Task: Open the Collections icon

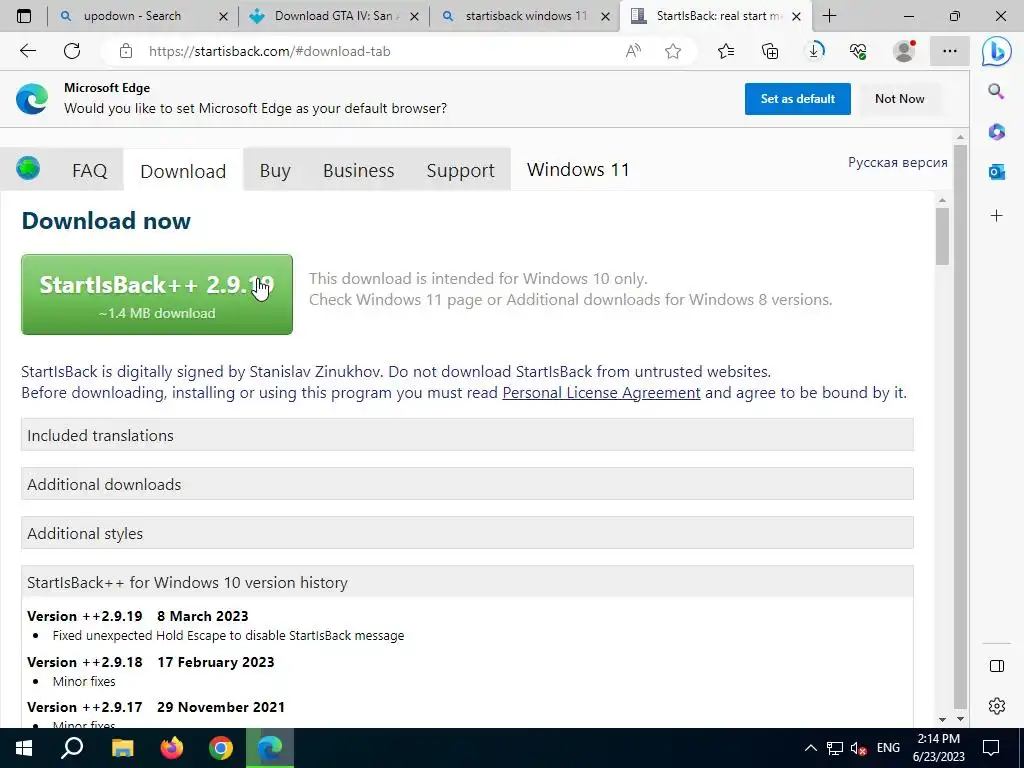Action: (x=770, y=51)
